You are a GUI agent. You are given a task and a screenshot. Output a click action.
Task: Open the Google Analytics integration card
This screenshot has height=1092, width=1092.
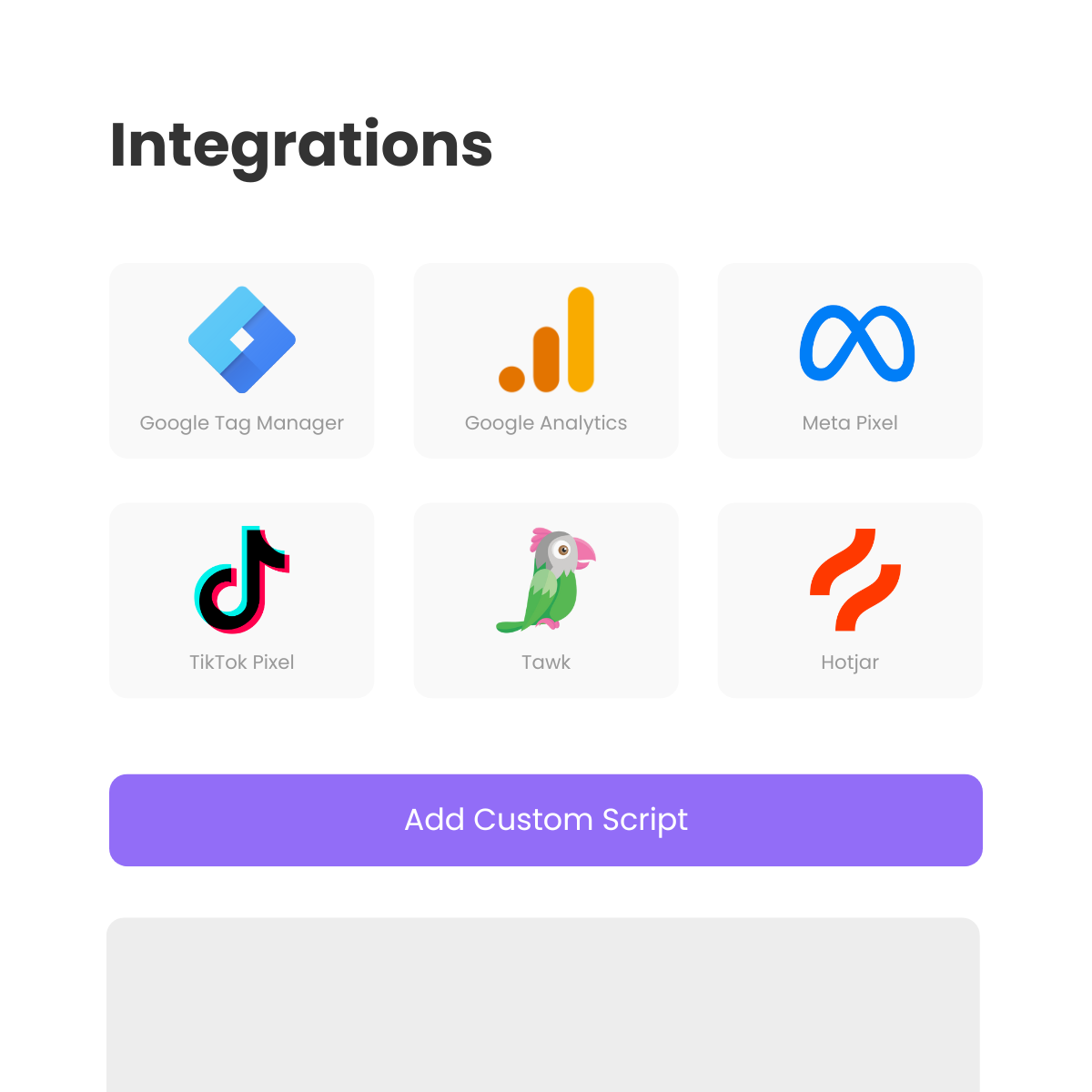[546, 360]
